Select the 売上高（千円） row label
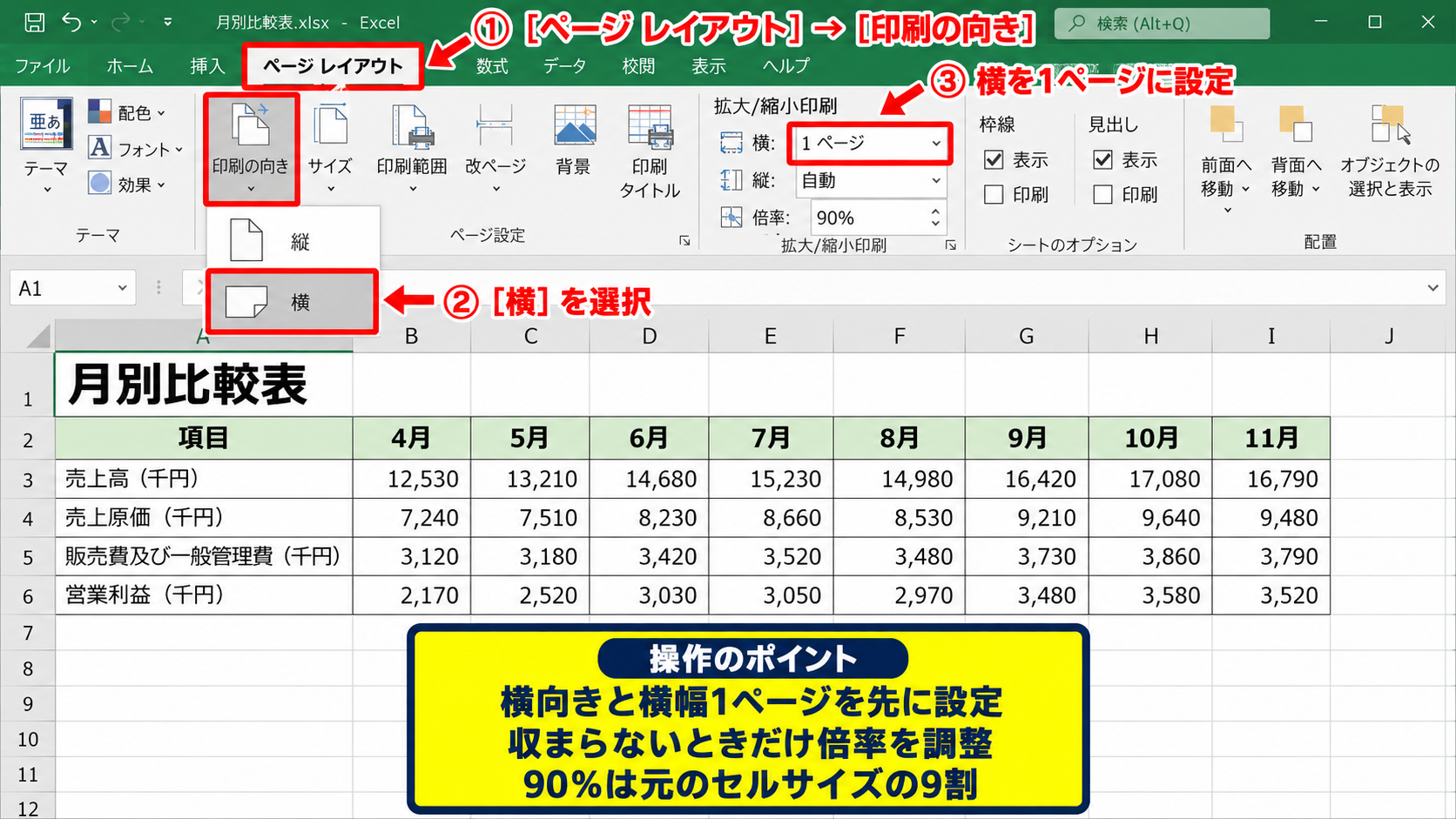 click(x=204, y=479)
